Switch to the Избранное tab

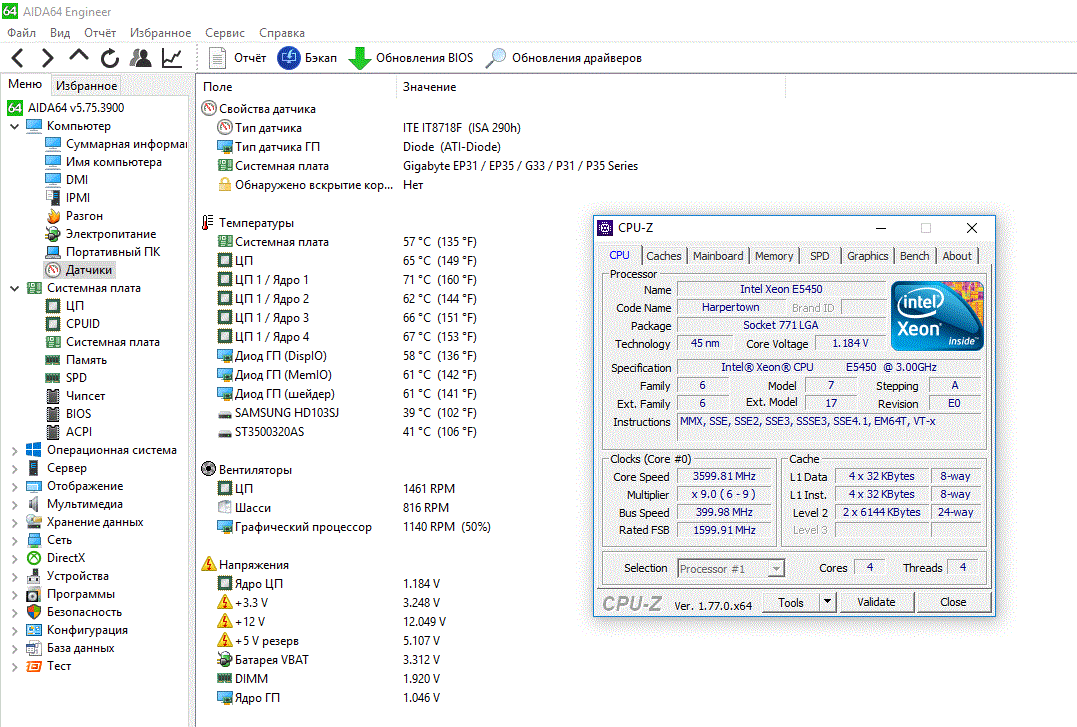[86, 86]
